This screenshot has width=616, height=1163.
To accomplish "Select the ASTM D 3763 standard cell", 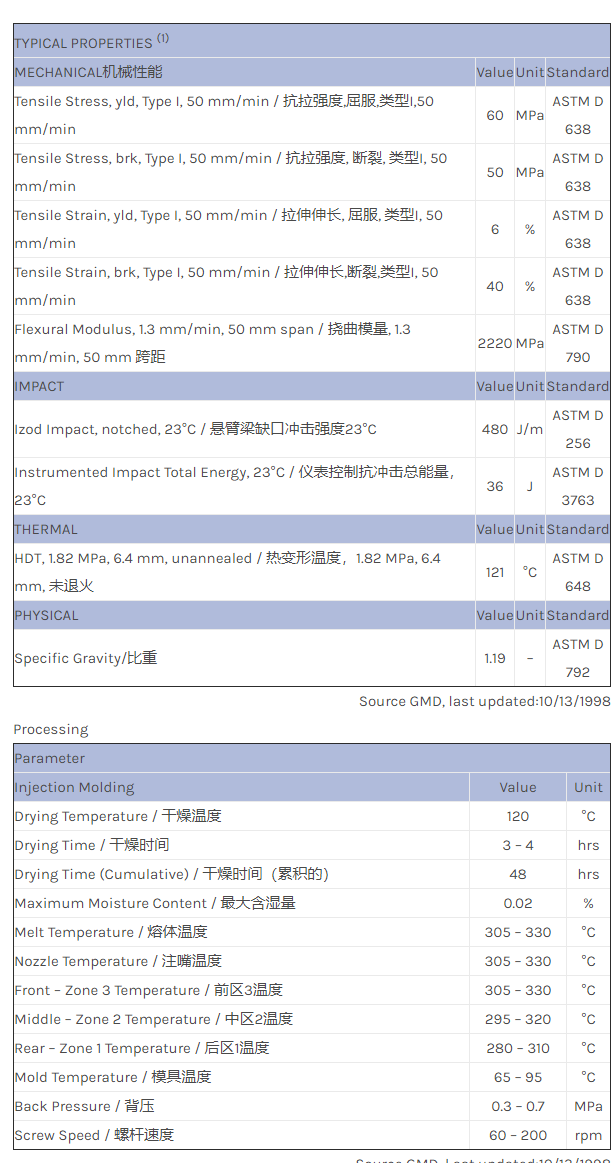I will [577, 486].
